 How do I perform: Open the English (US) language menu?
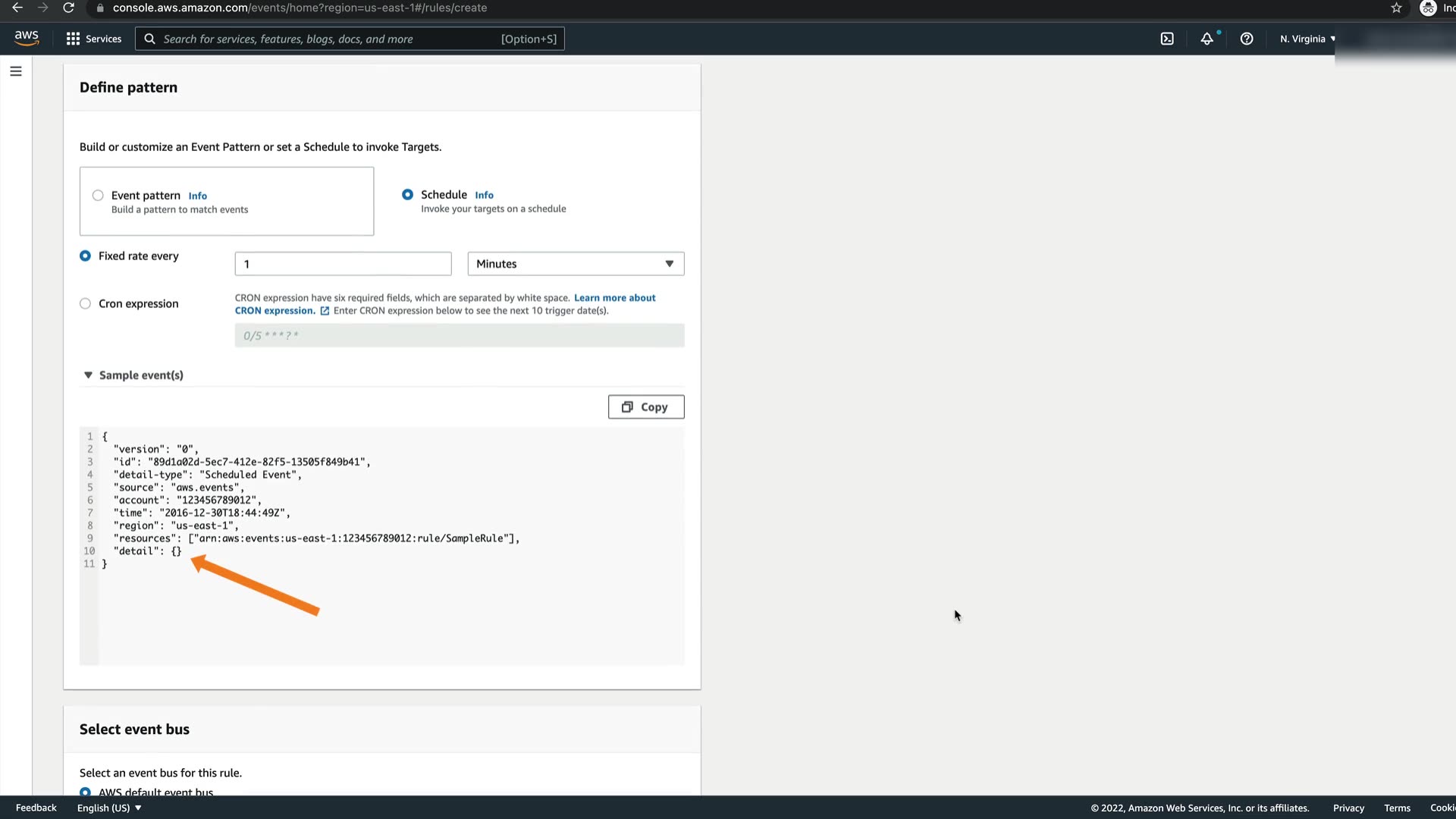(x=109, y=808)
